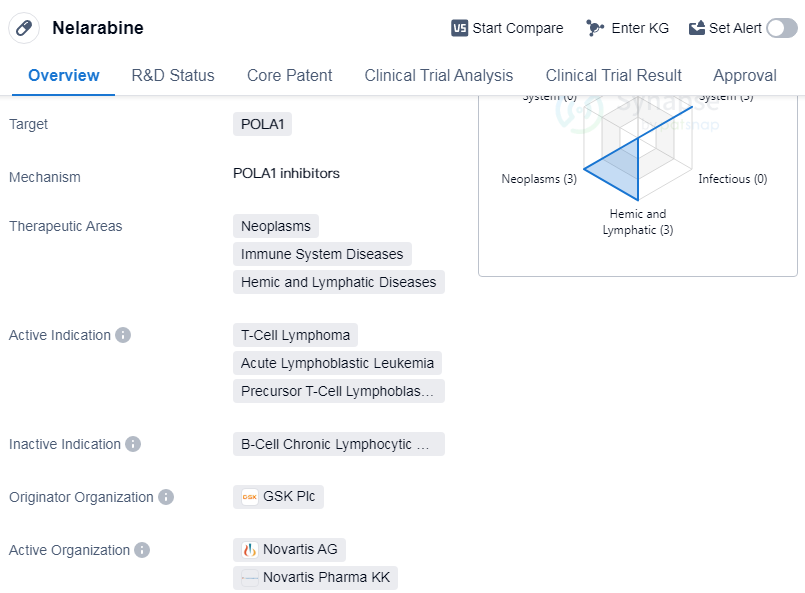Image resolution: width=805 pixels, height=593 pixels.
Task: Click the Hemic and Lymphatic Diseases tag
Action: coord(338,282)
